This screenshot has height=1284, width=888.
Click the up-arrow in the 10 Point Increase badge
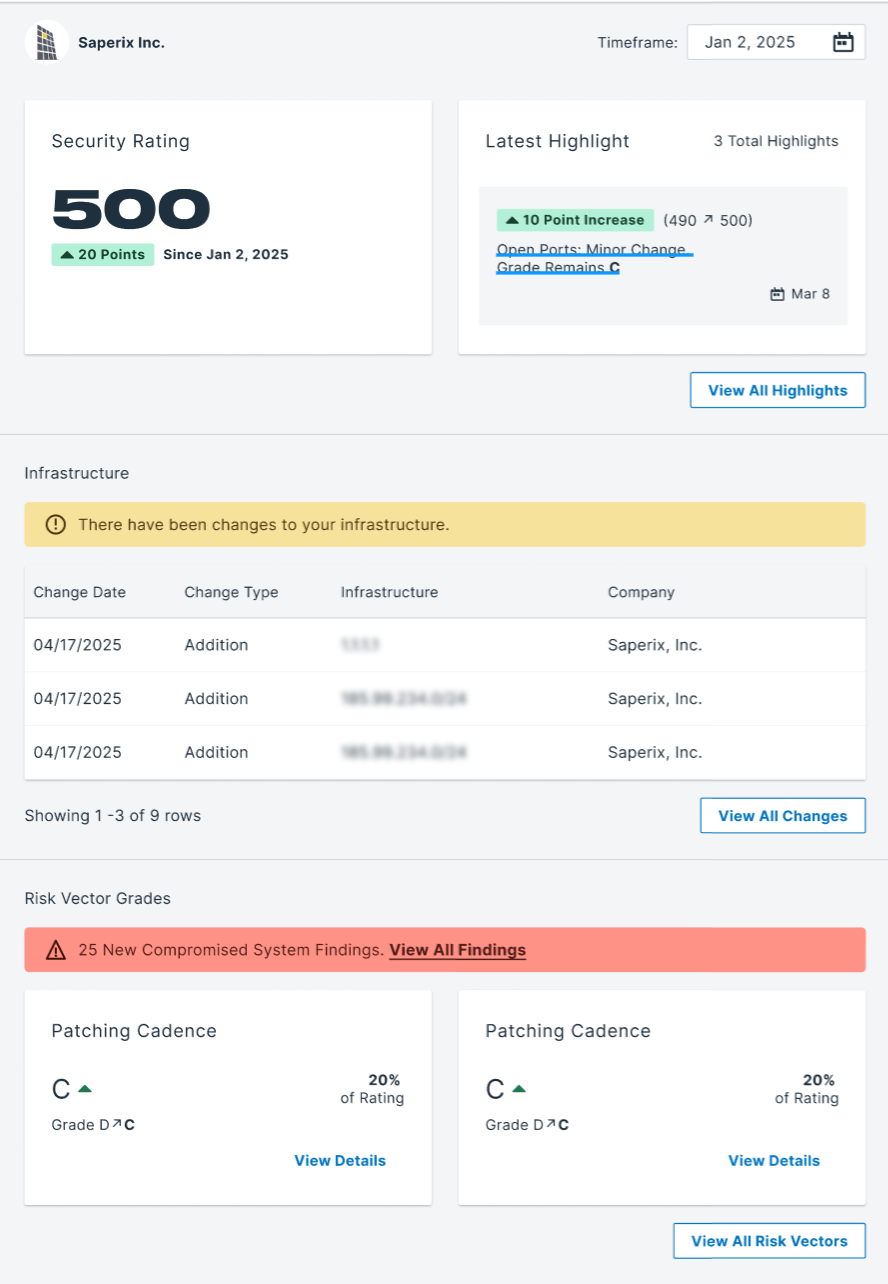(x=512, y=219)
